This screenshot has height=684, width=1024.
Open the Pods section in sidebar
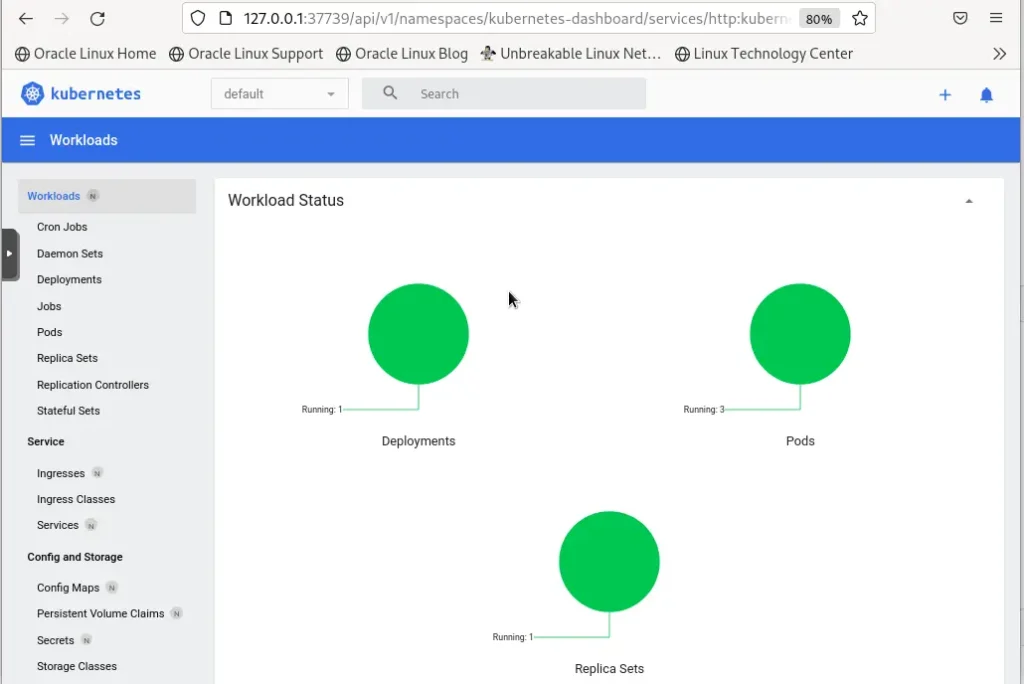pyautogui.click(x=48, y=332)
